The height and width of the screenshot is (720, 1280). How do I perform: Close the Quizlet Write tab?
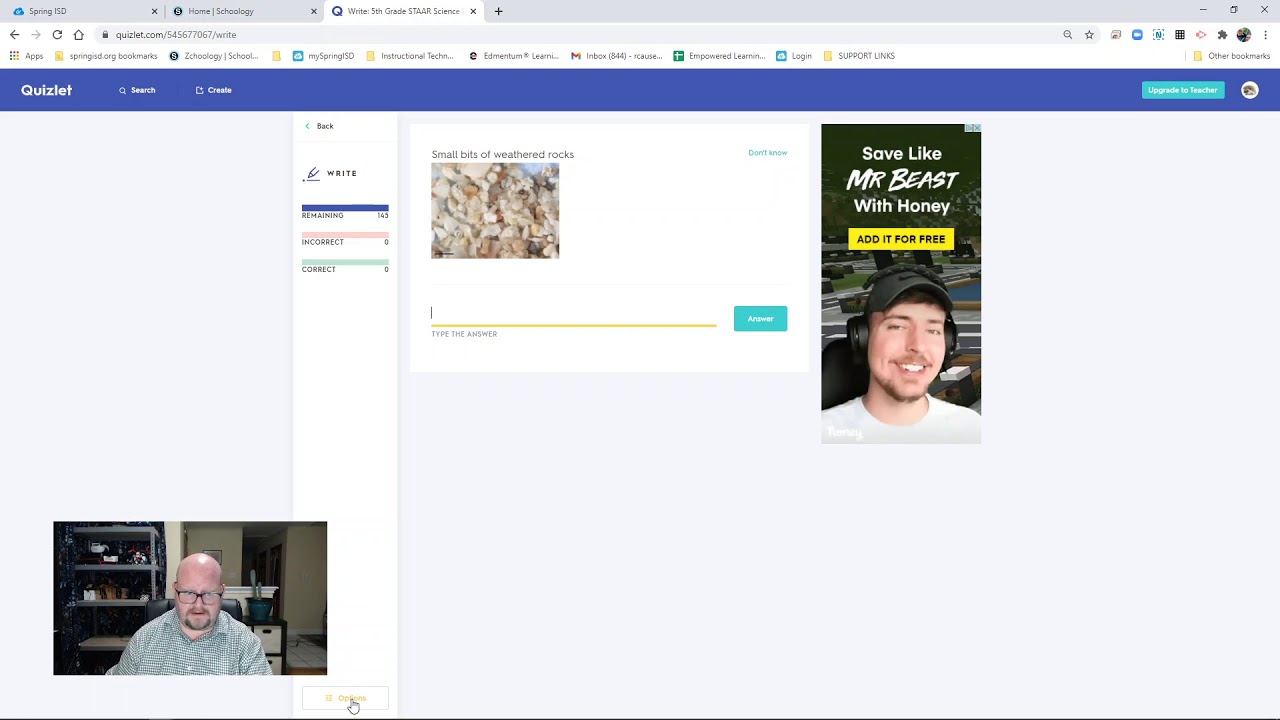[x=473, y=11]
